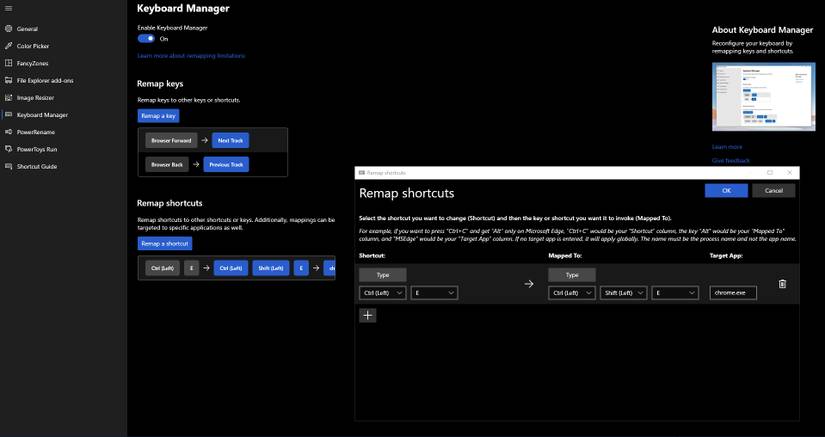Open the Shortcut Guide settings page
The width and height of the screenshot is (825, 437).
[37, 166]
